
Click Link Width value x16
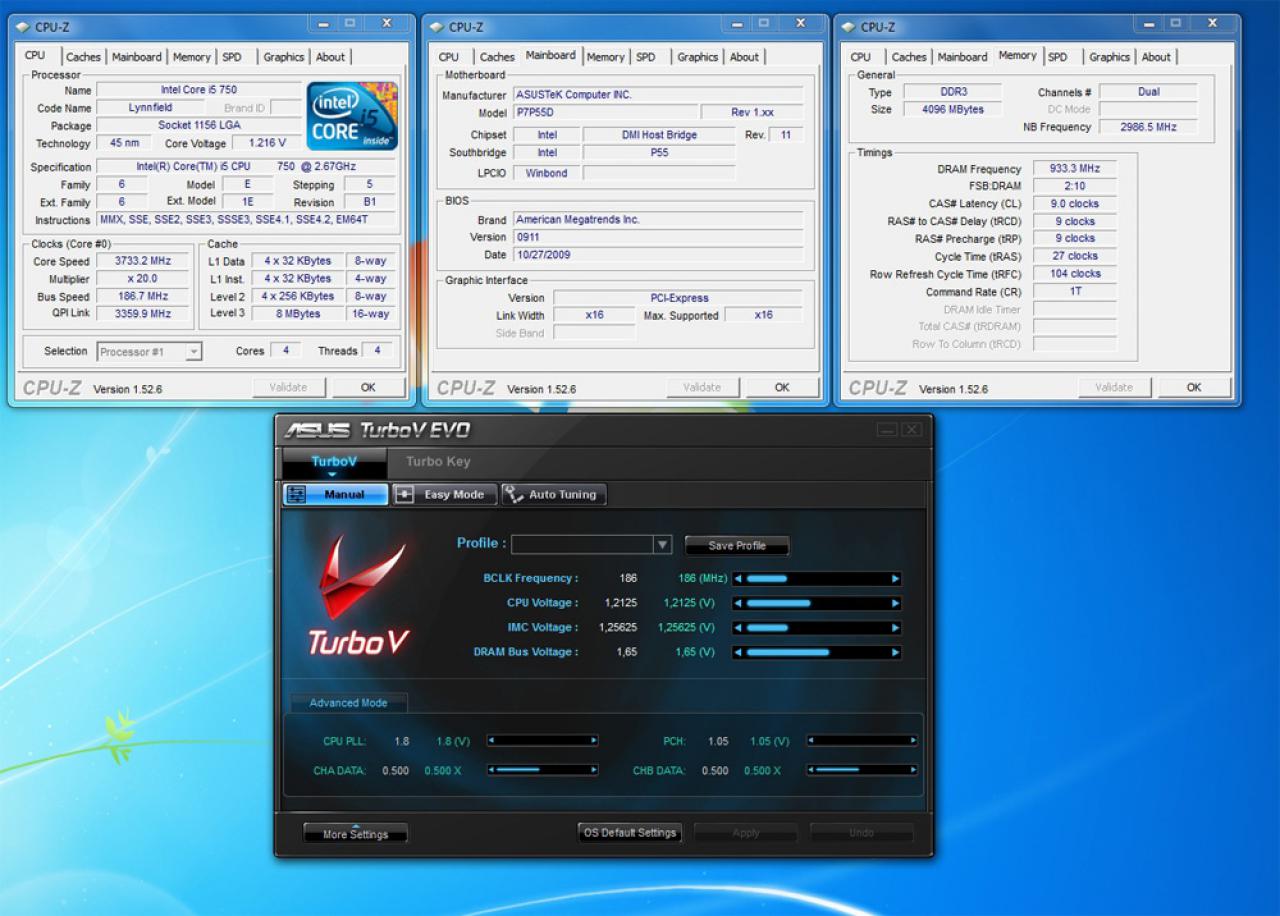point(595,315)
